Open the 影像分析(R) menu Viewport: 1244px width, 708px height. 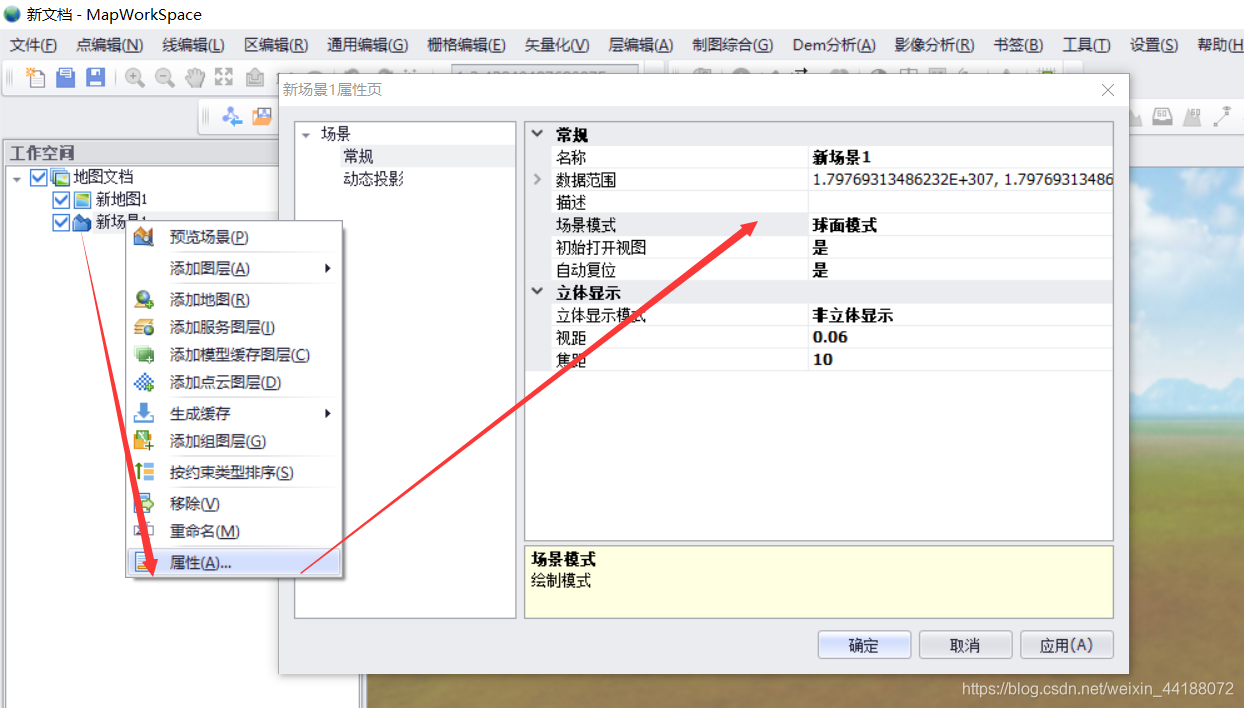click(934, 45)
